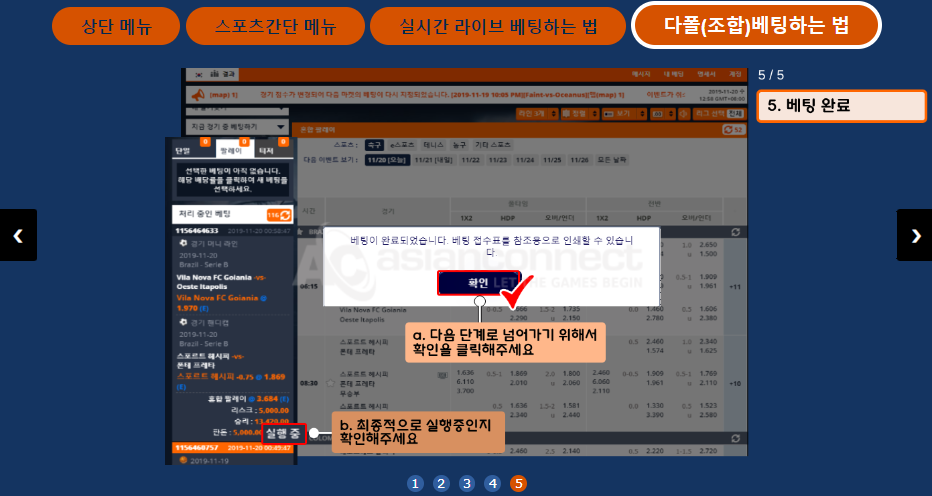Click the 52 refresh counter icon
Image resolution: width=932 pixels, height=496 pixels.
click(733, 129)
